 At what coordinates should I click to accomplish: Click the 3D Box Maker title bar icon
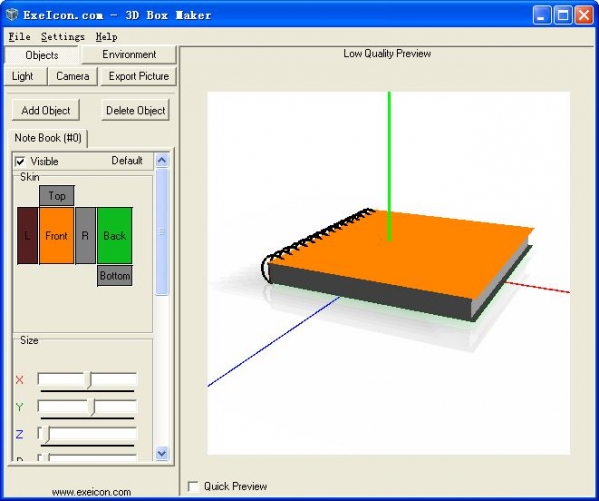point(11,15)
